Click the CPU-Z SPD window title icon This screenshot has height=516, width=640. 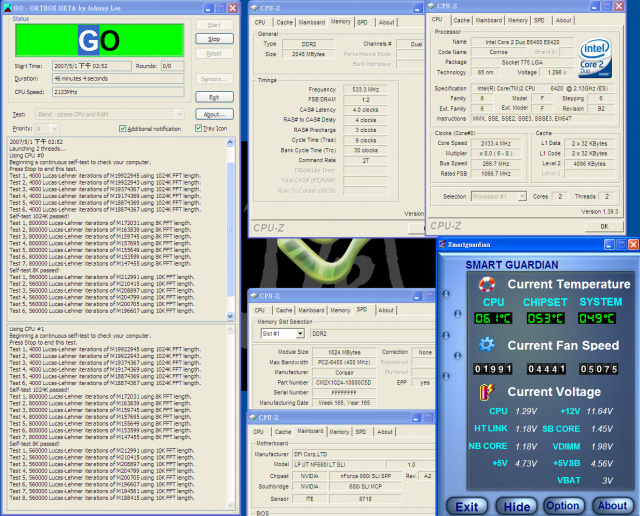[254, 296]
